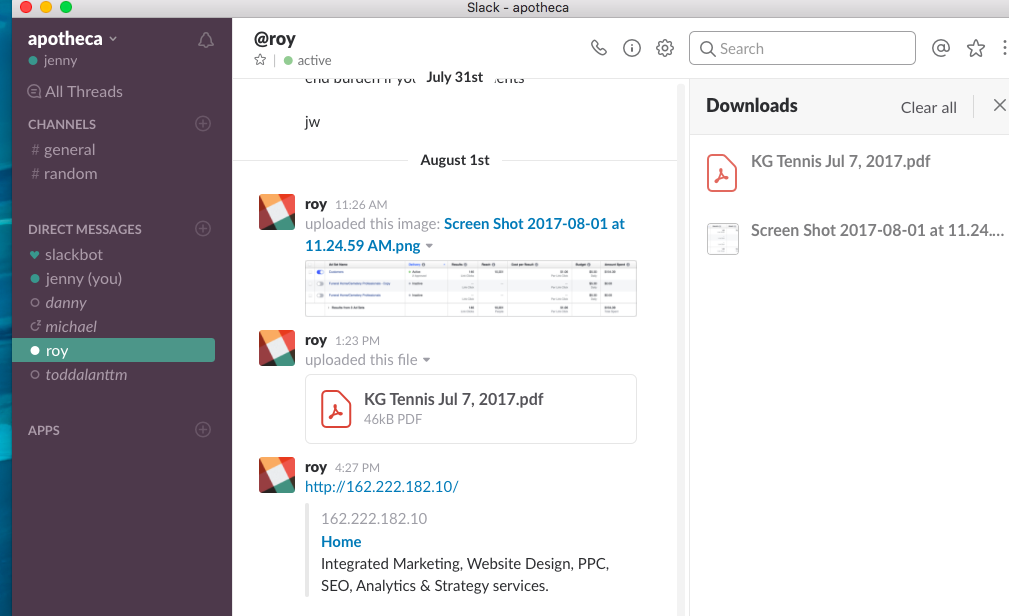Click roy's name on 11:26 AM message
Image resolution: width=1009 pixels, height=616 pixels.
click(x=316, y=204)
